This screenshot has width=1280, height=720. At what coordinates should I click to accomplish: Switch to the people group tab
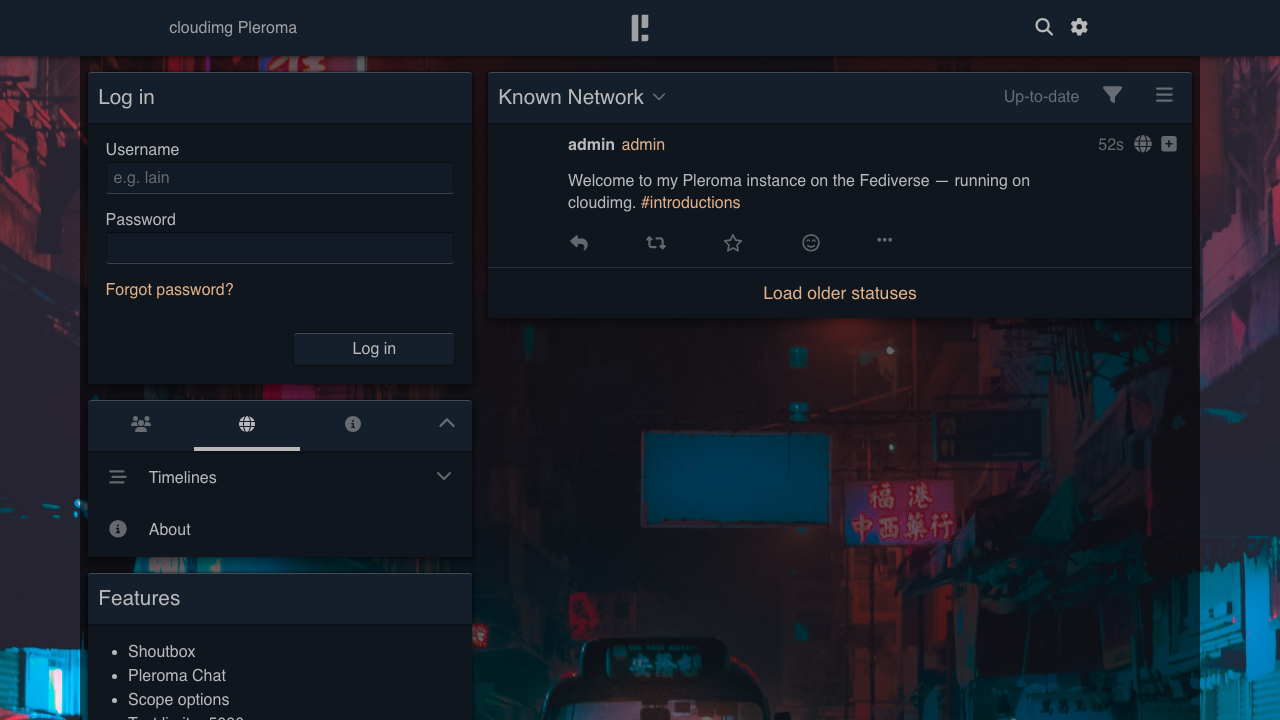[141, 424]
